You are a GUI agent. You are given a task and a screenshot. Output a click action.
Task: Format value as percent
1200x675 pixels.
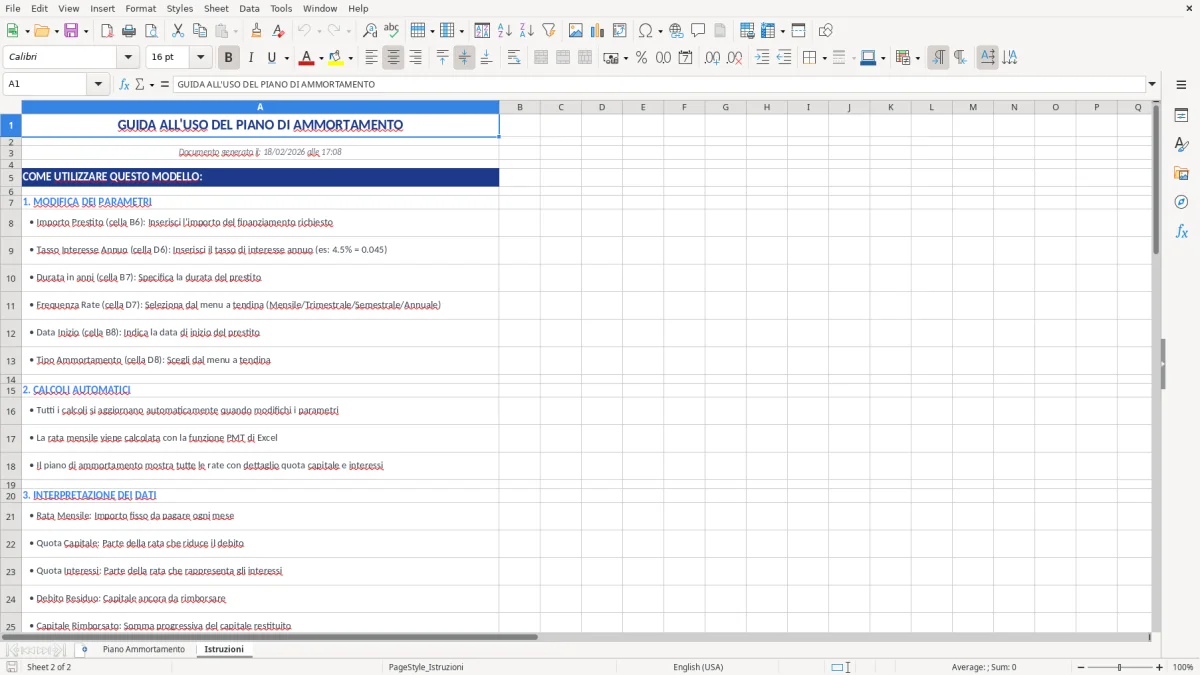(x=641, y=57)
